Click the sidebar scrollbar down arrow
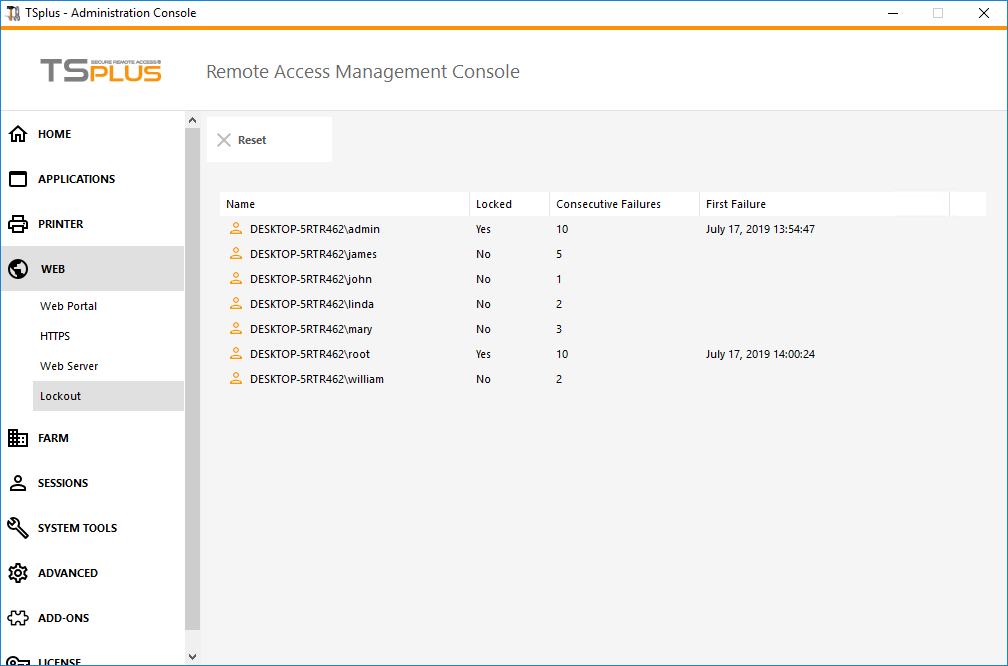This screenshot has width=1008, height=666. 192,657
